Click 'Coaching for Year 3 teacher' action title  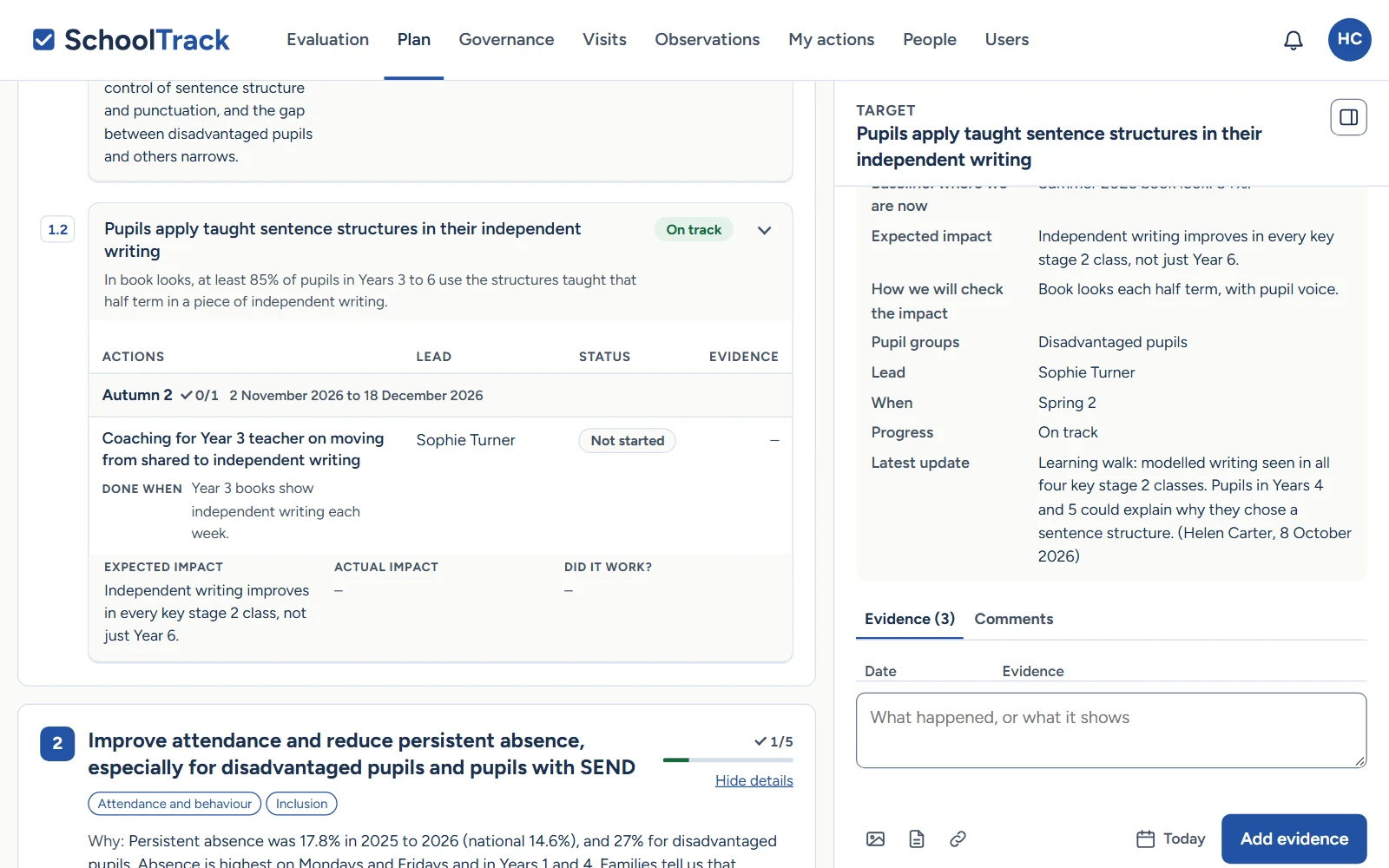[x=243, y=449]
